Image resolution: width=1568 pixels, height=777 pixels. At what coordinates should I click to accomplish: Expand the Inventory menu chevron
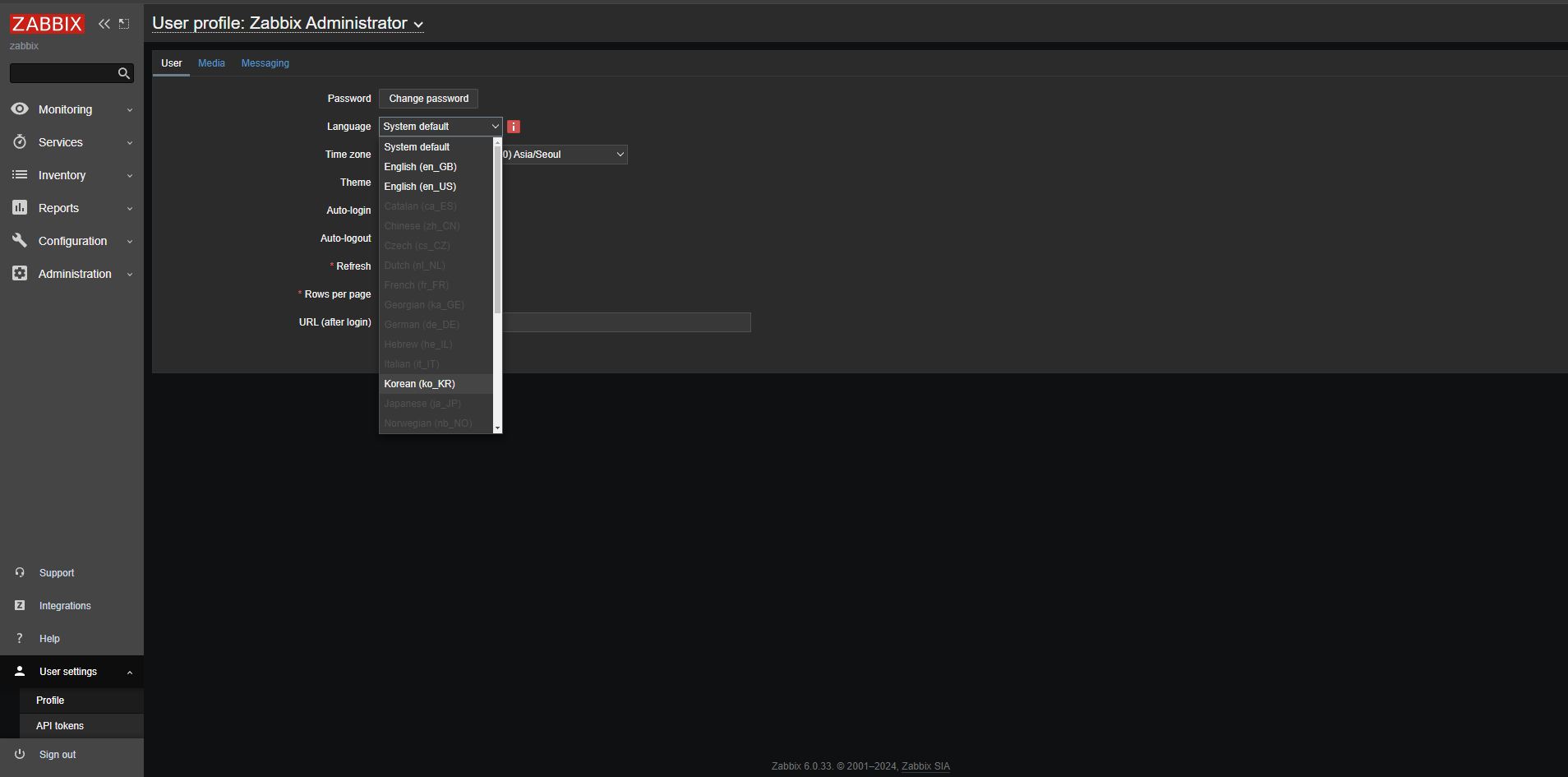[x=130, y=176]
